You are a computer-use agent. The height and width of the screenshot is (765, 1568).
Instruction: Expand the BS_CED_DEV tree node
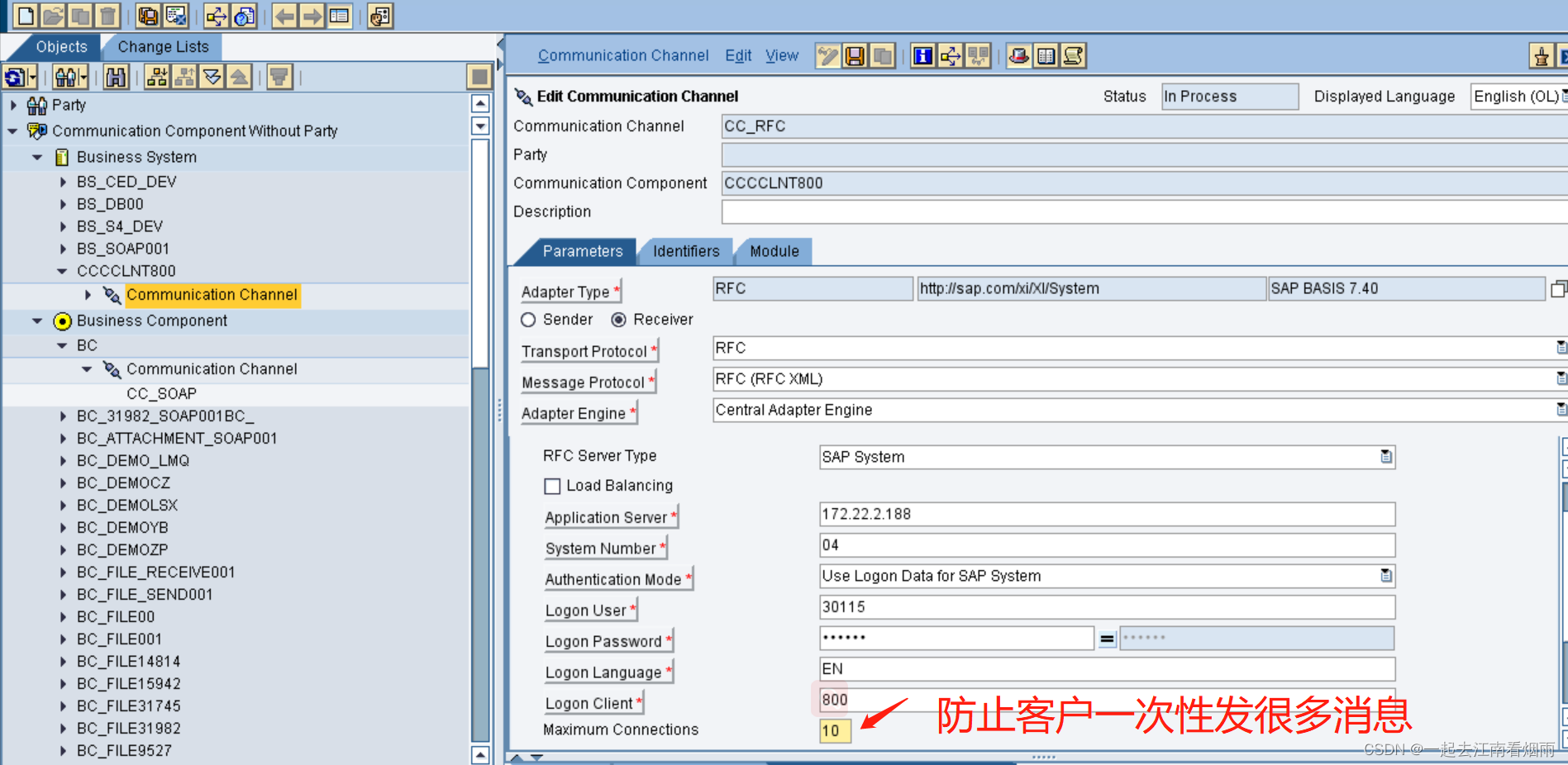(x=64, y=181)
